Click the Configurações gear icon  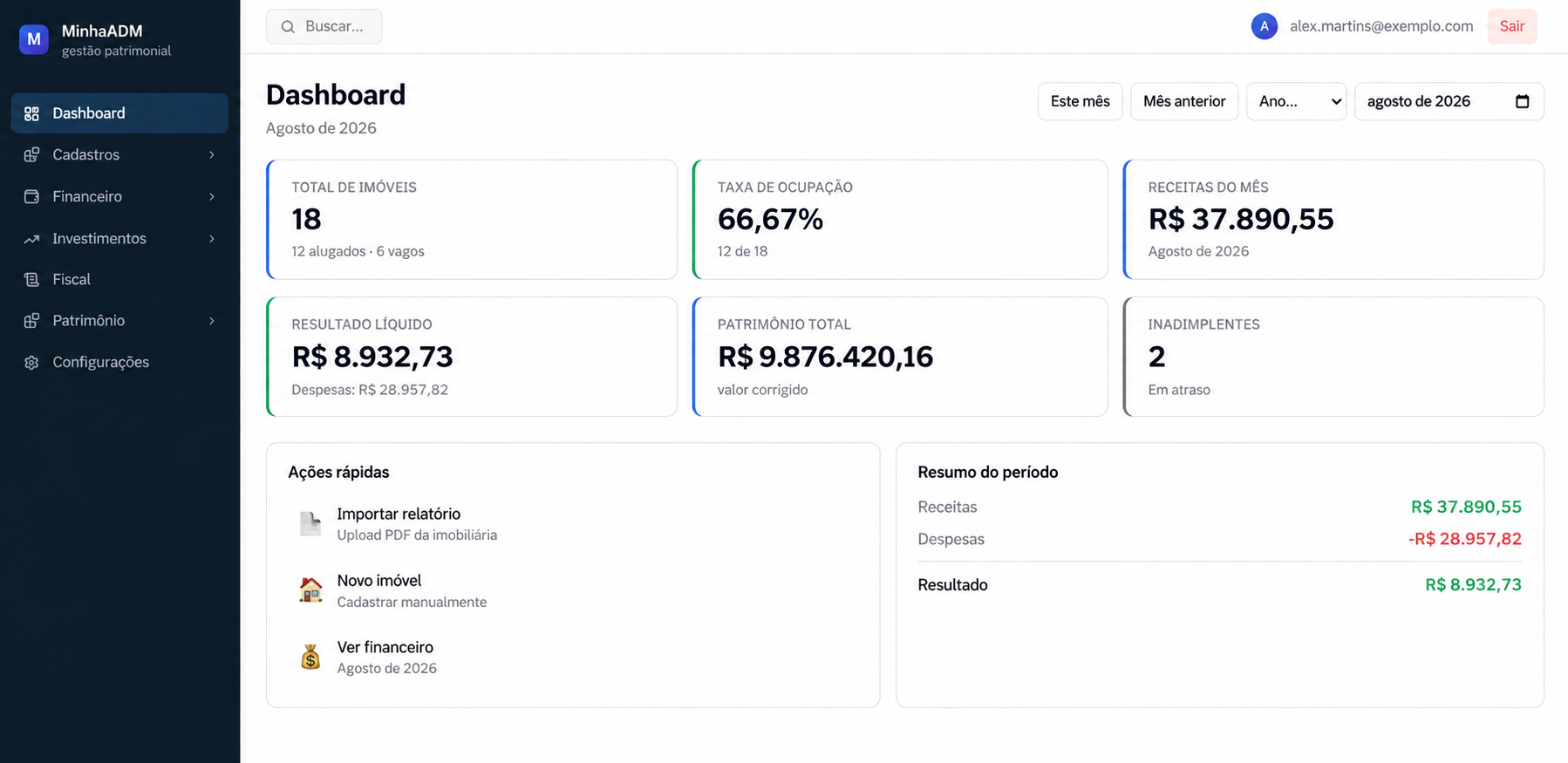[31, 362]
